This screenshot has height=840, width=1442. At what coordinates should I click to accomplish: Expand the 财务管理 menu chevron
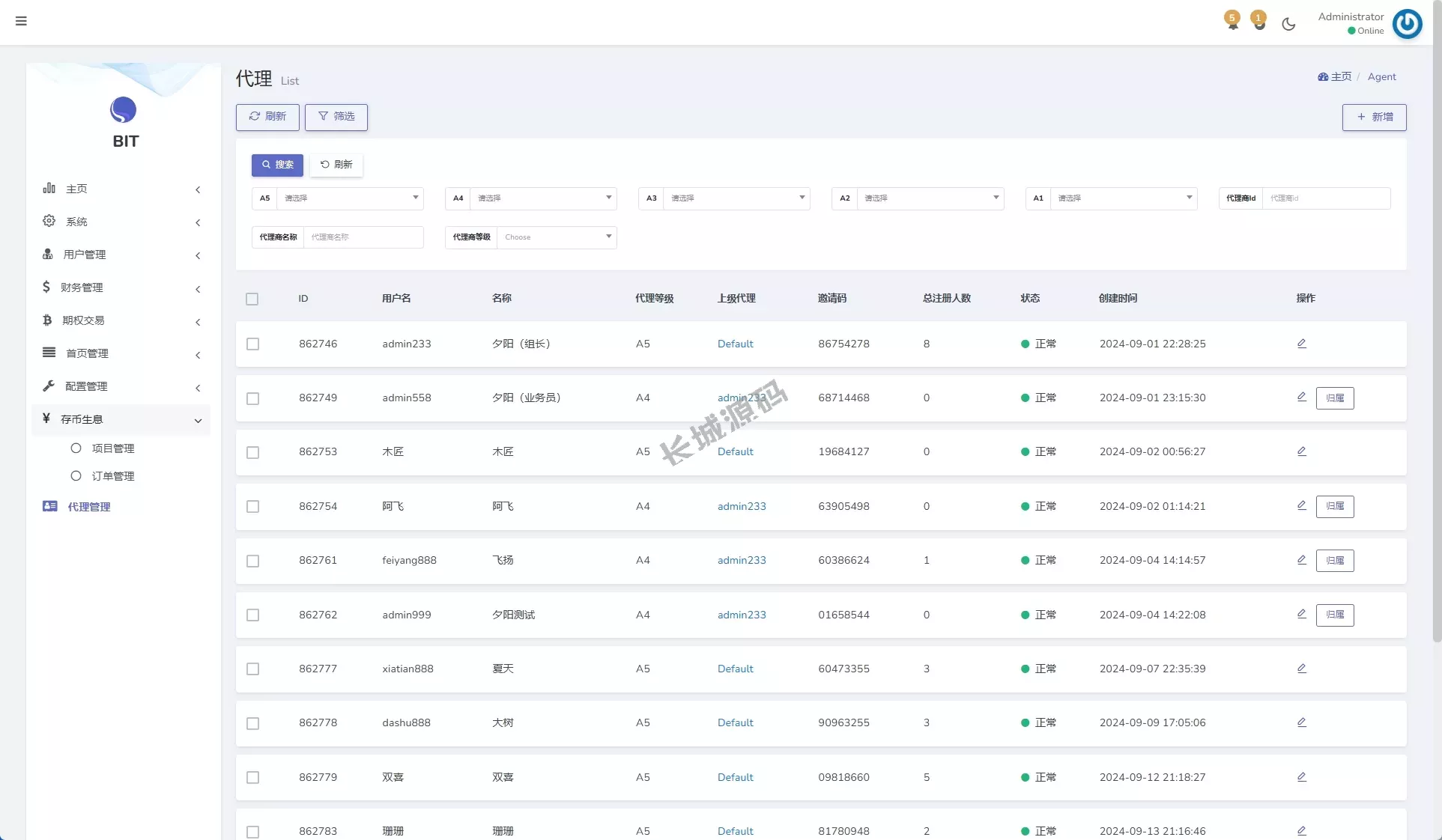198,289
